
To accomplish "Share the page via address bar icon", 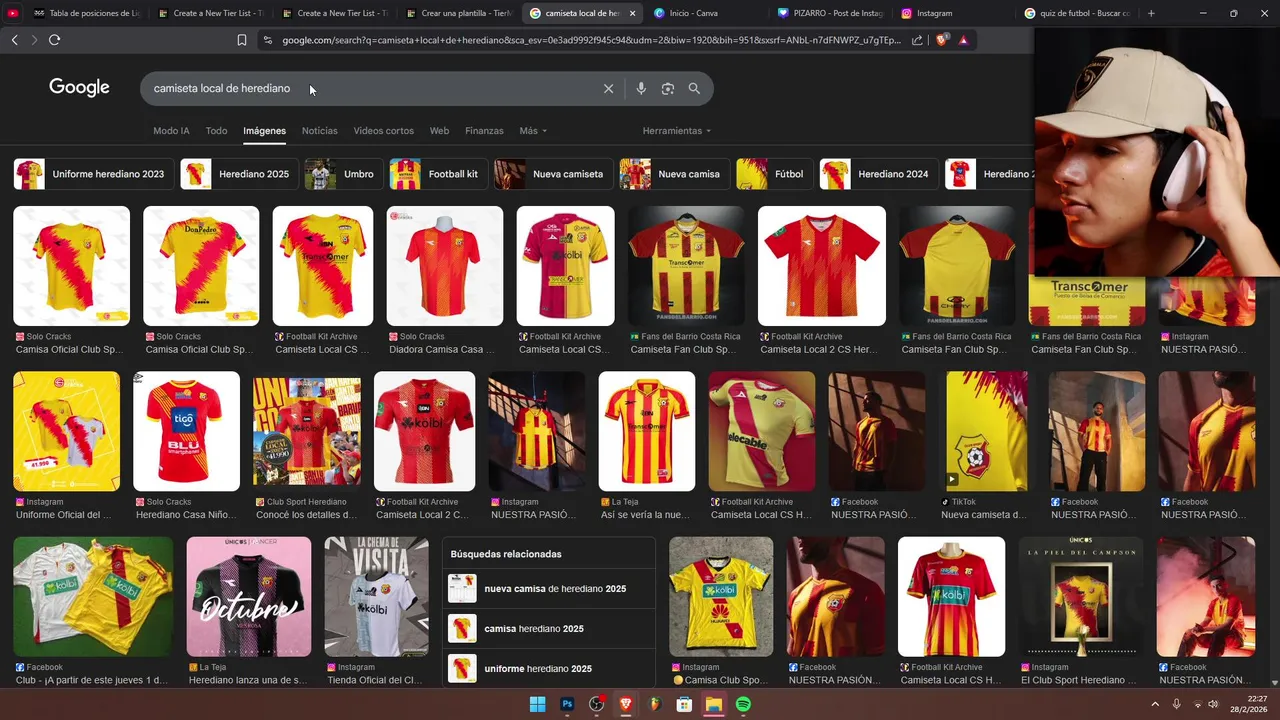I will [x=917, y=40].
